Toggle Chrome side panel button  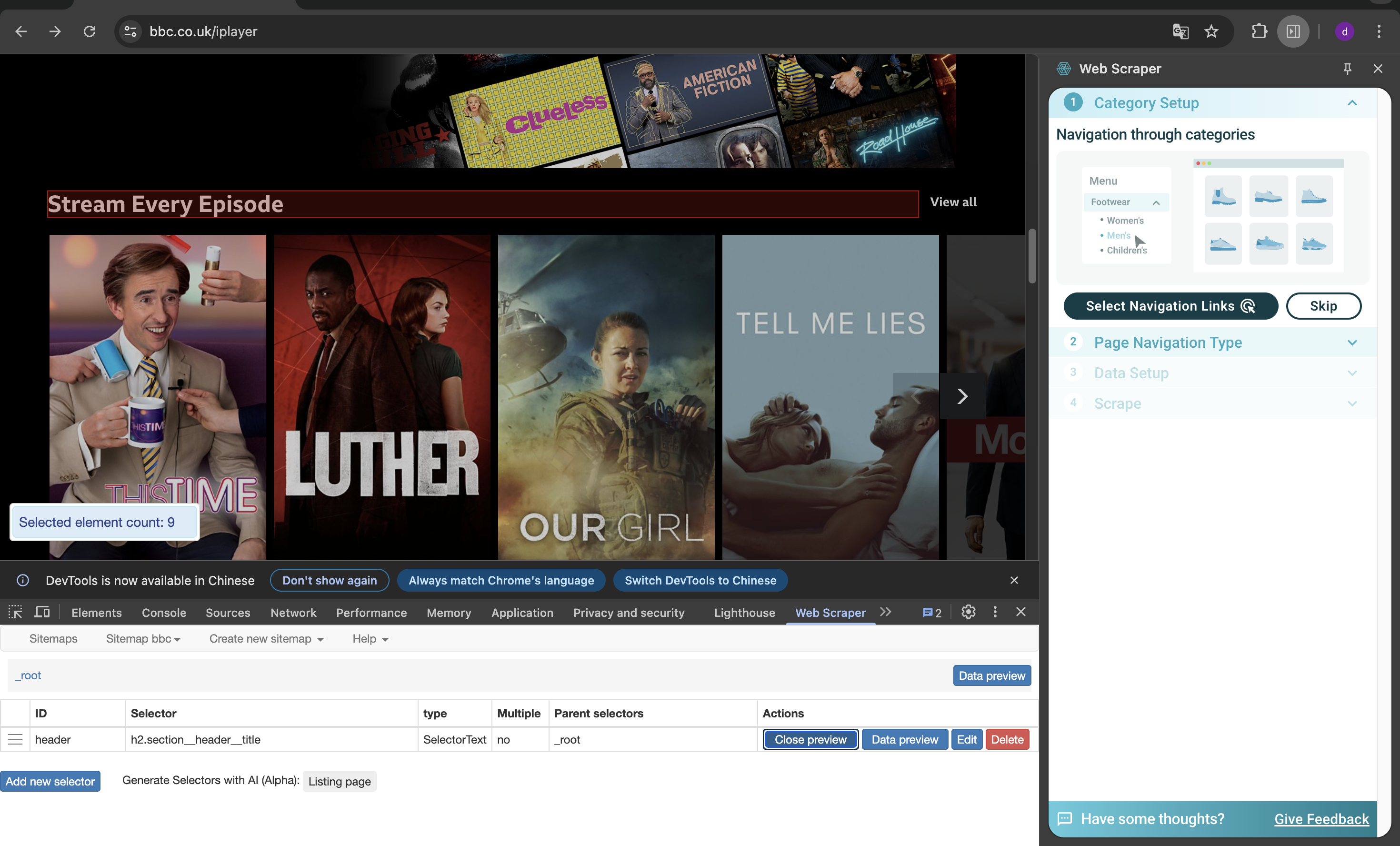pos(1293,31)
